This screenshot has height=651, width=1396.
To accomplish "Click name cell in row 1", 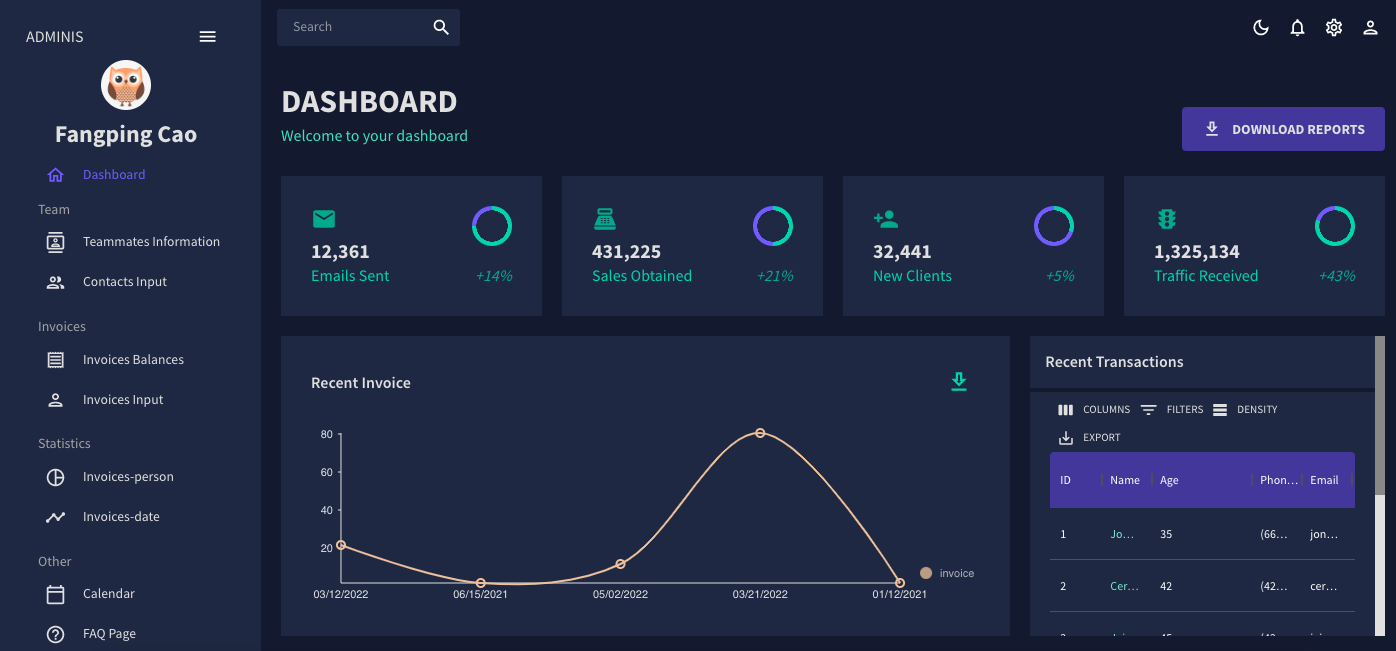I will (1123, 534).
